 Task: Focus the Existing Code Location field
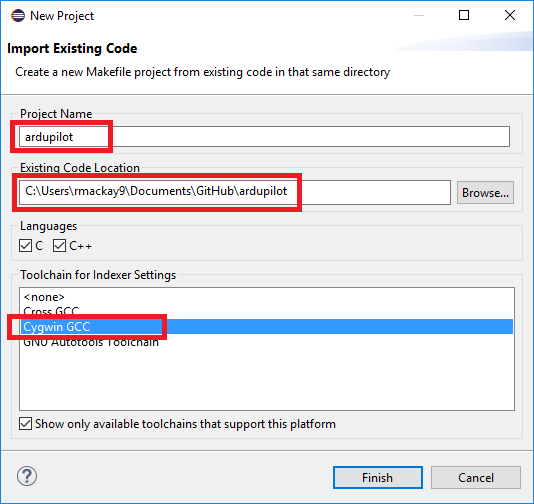pyautogui.click(x=235, y=192)
